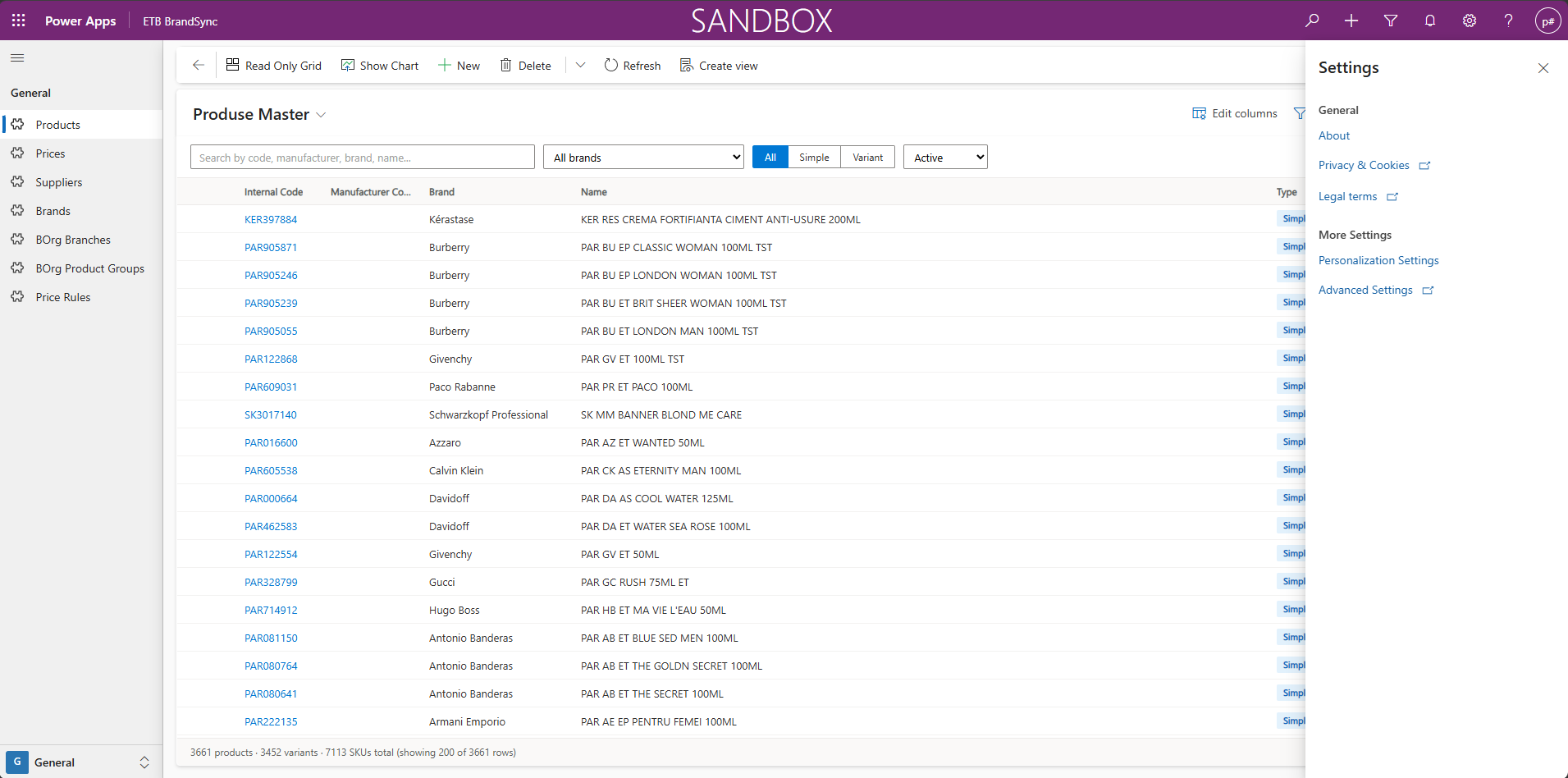Open Brands in the sidebar
The image size is (1568, 778).
[x=81, y=211]
